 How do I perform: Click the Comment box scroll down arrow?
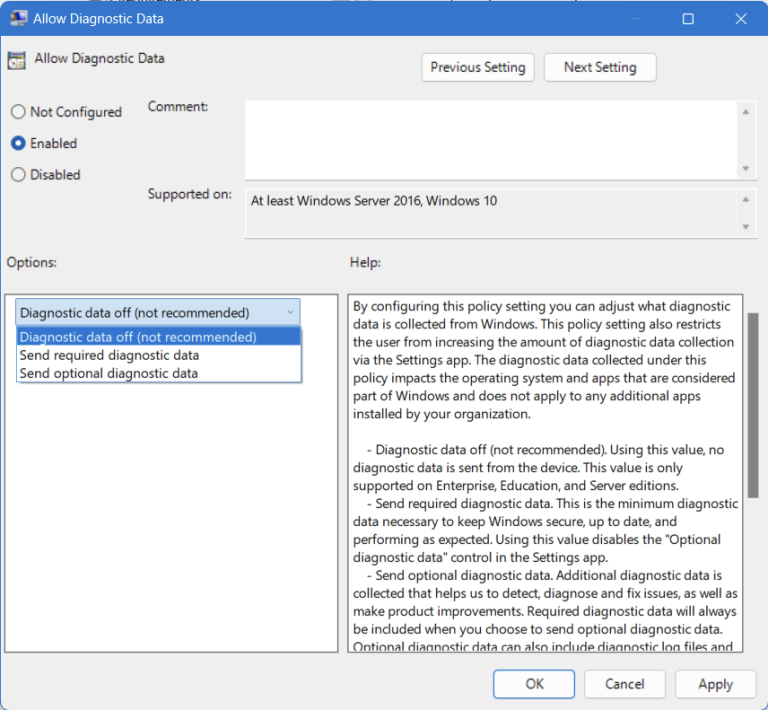point(745,168)
